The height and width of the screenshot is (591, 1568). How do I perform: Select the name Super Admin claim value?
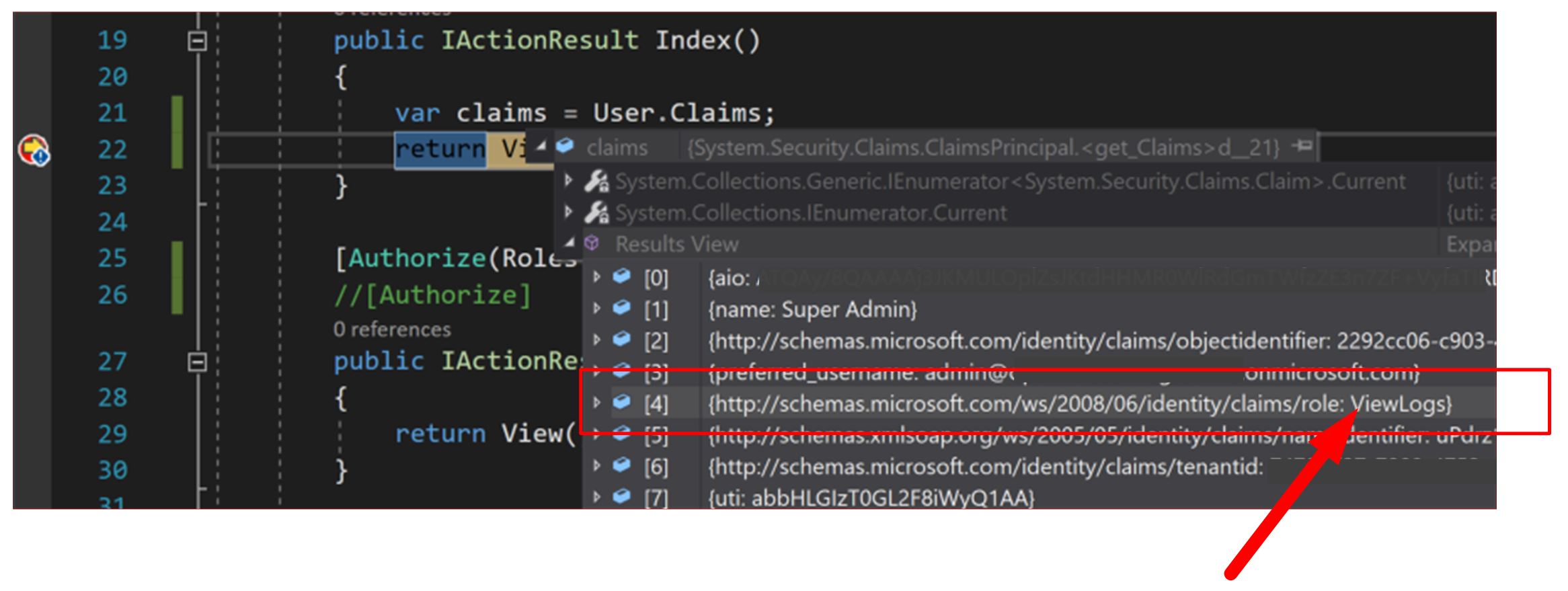click(812, 310)
